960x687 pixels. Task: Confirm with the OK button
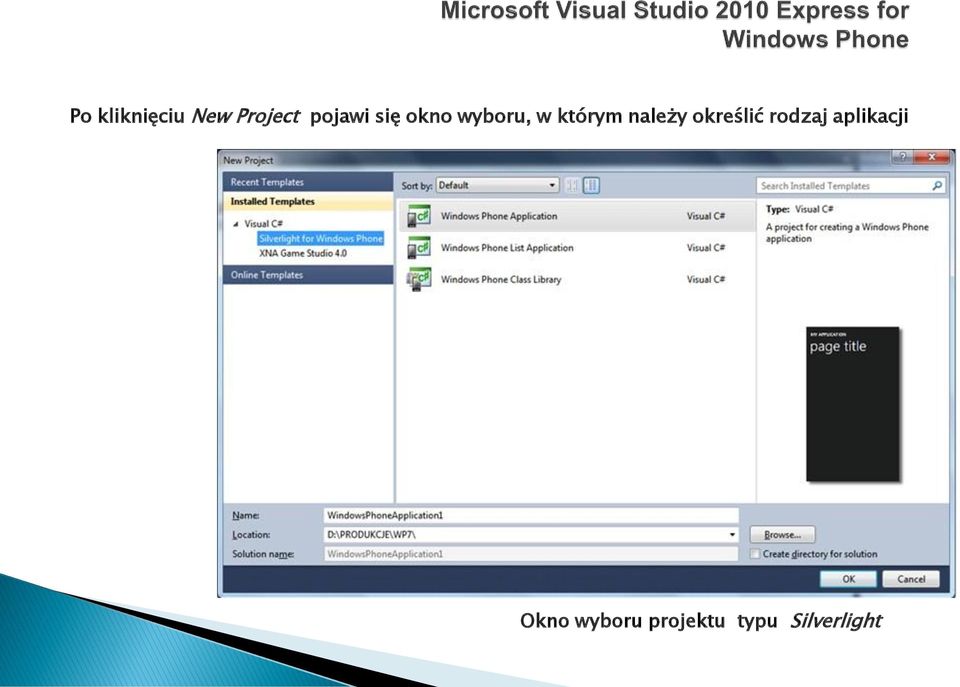[x=848, y=579]
